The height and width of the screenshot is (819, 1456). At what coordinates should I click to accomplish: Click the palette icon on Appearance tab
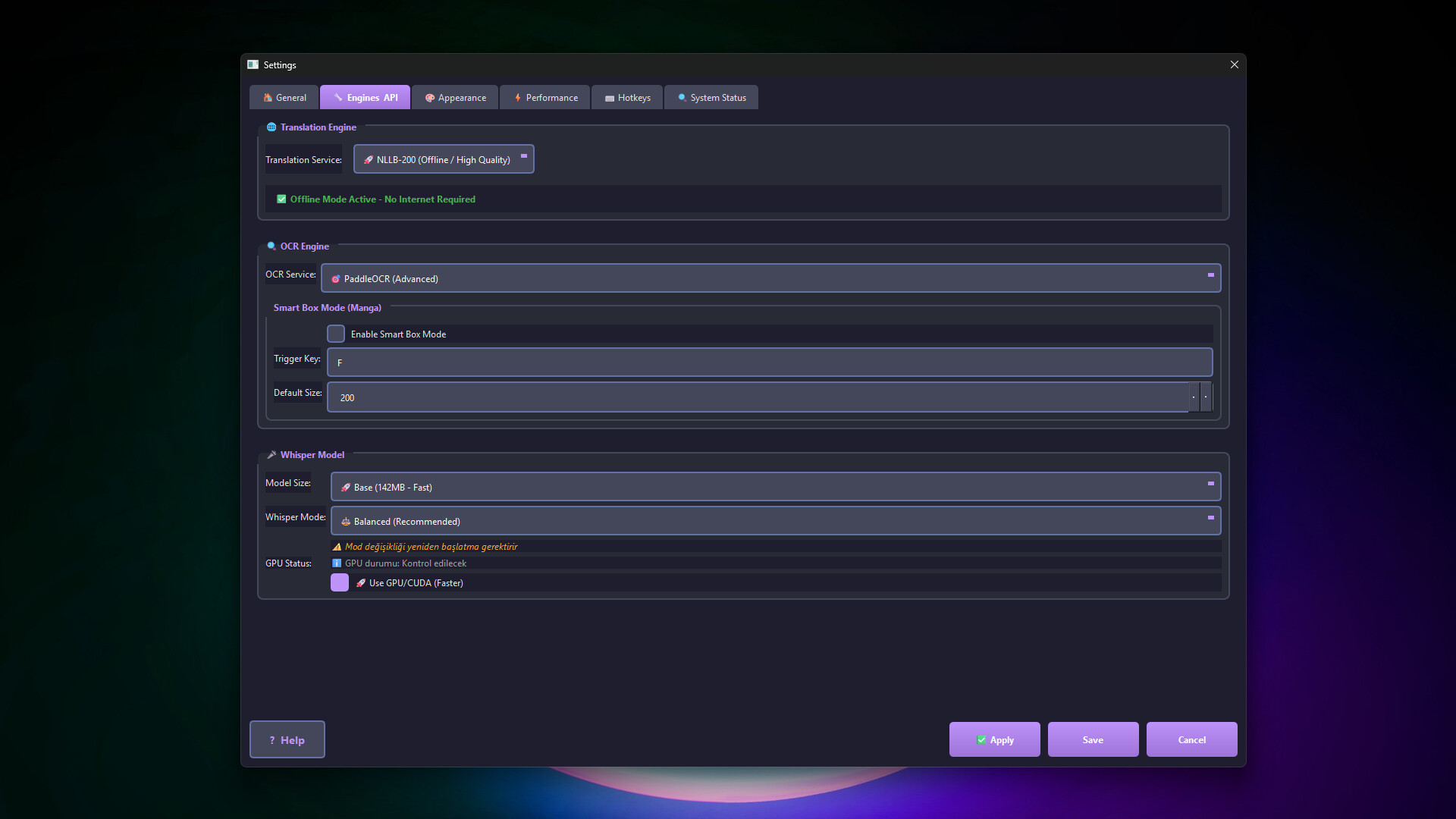point(430,97)
